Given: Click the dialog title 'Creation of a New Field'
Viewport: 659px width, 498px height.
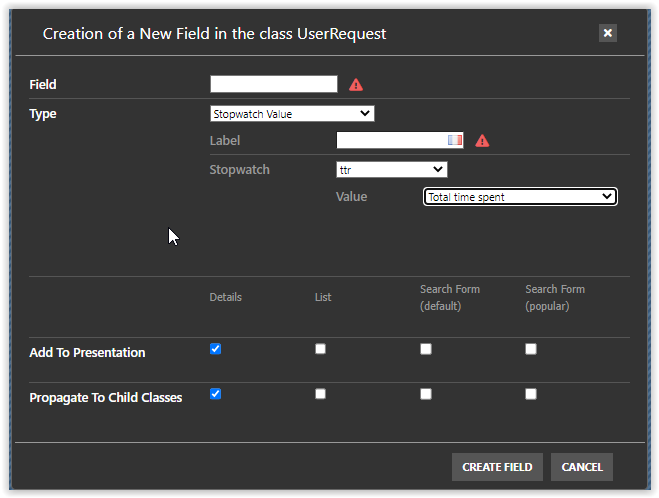Looking at the screenshot, I should point(214,34).
